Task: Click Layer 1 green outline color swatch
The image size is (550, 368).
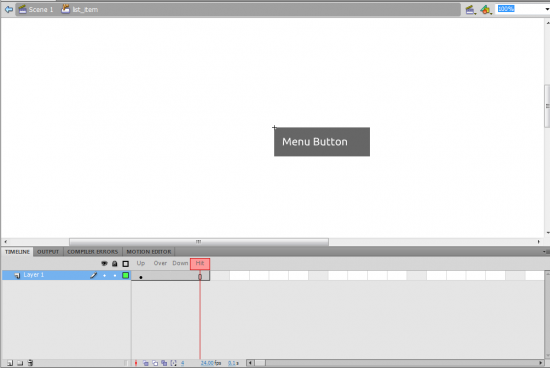Action: tap(125, 275)
